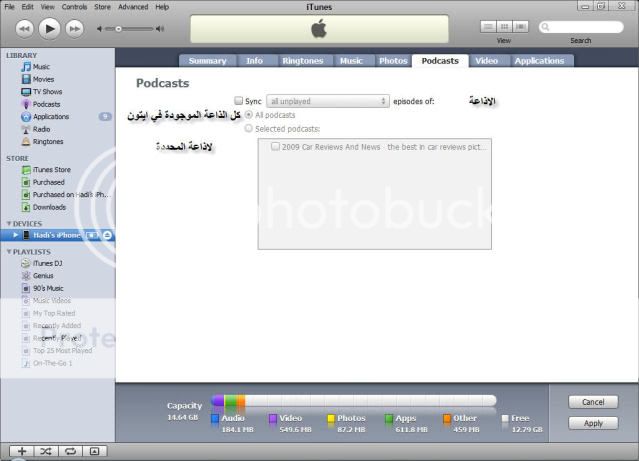
Task: Click the Apply button
Action: (x=593, y=423)
